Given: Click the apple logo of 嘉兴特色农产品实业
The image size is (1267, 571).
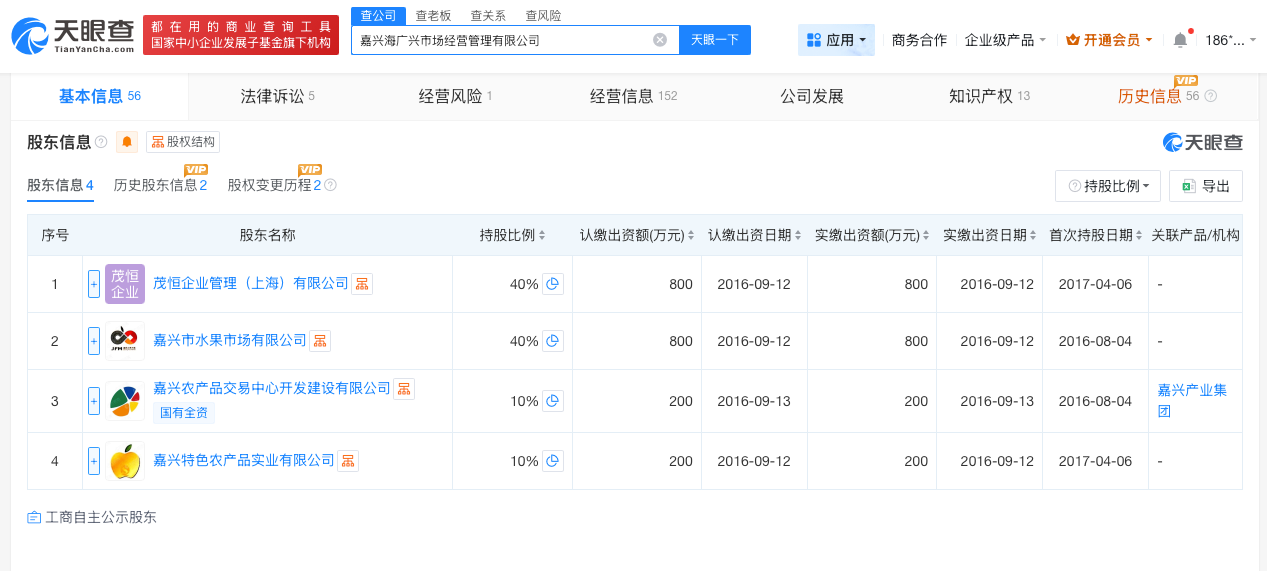Looking at the screenshot, I should [125, 461].
